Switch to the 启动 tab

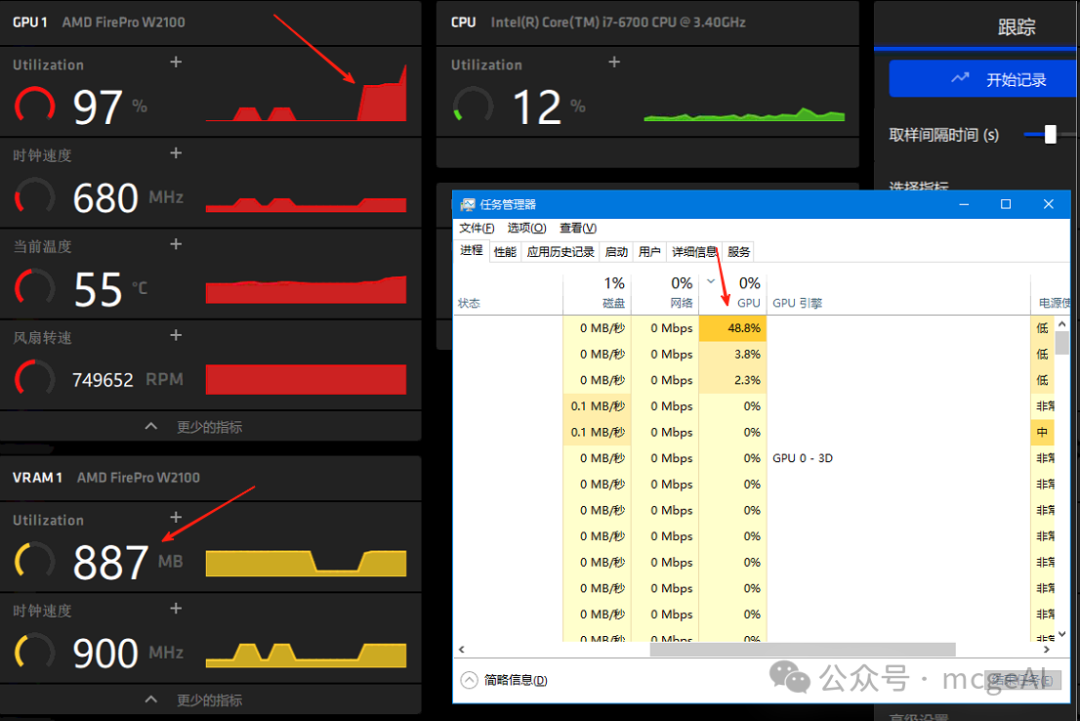pyautogui.click(x=616, y=252)
